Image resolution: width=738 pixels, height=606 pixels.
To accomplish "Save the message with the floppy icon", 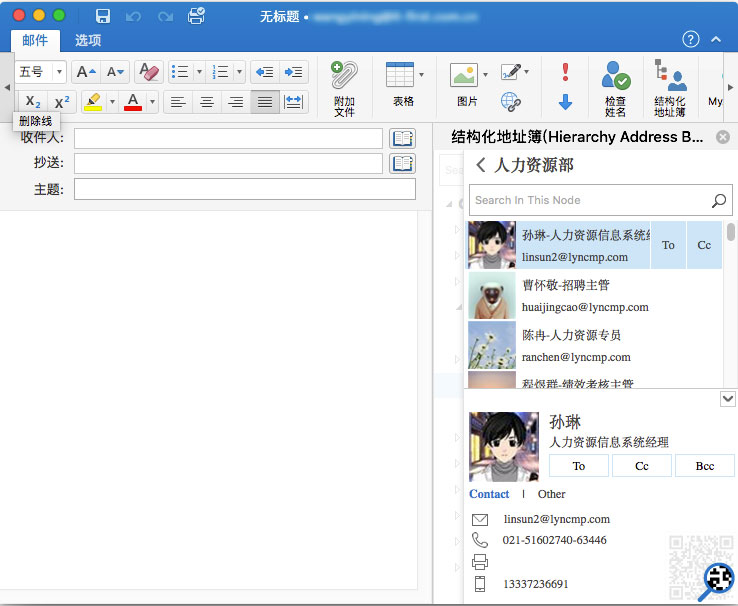I will 103,16.
